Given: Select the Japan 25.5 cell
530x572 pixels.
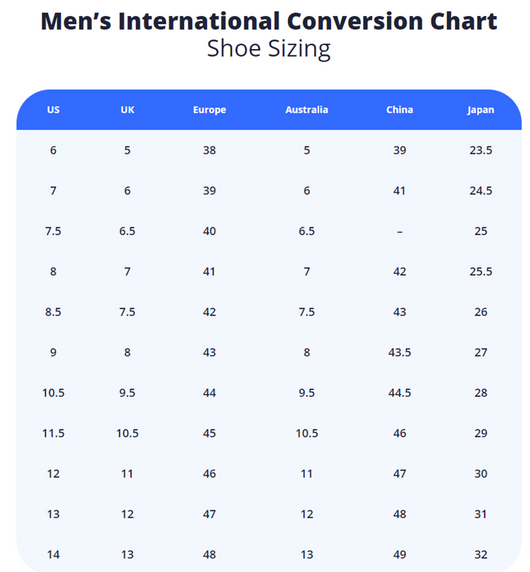Looking at the screenshot, I should tap(481, 271).
